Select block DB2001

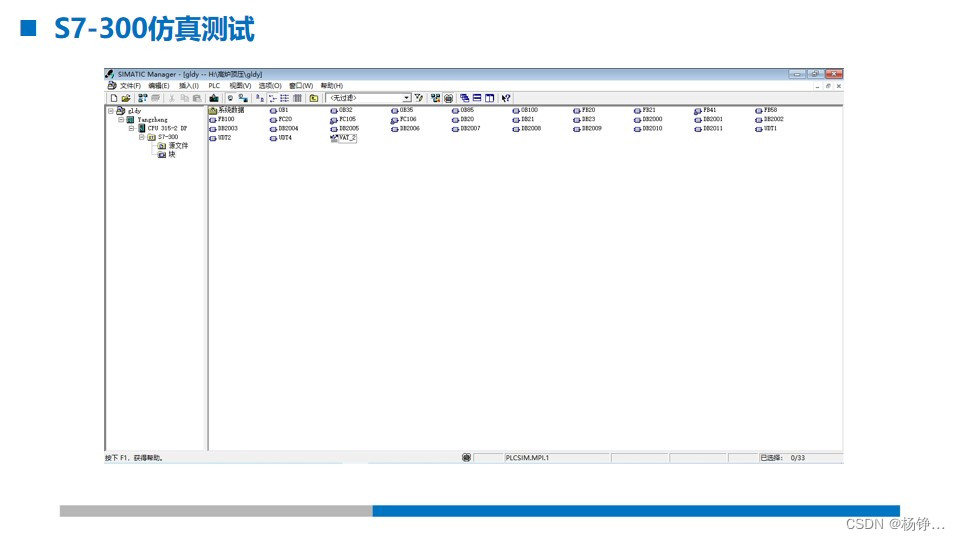pyautogui.click(x=709, y=119)
